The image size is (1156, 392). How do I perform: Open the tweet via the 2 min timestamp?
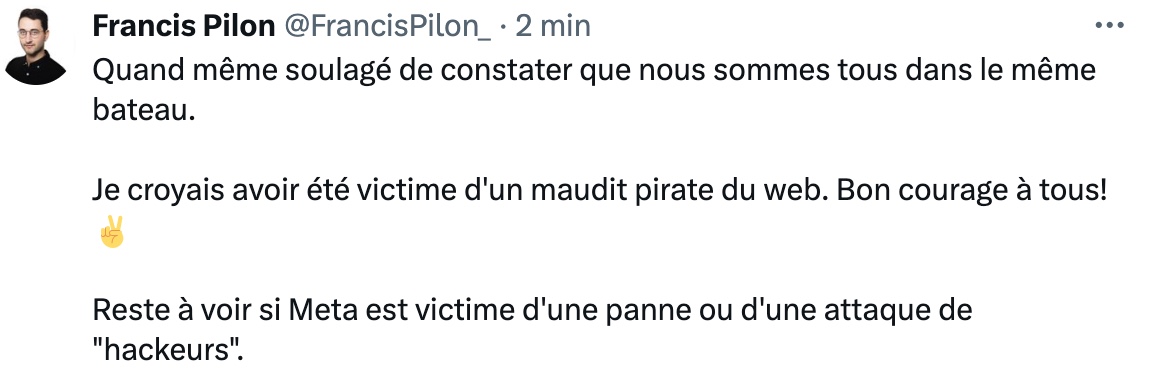pyautogui.click(x=553, y=27)
